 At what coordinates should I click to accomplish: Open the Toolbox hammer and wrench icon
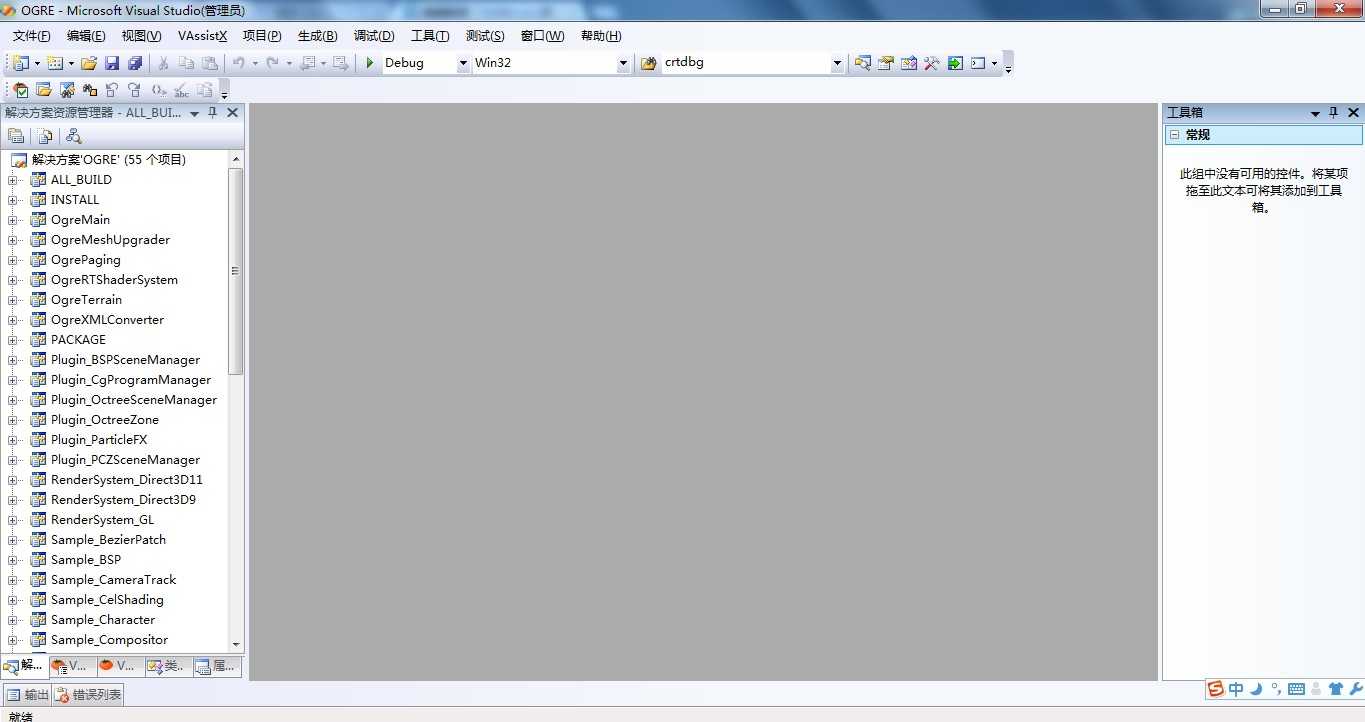932,63
